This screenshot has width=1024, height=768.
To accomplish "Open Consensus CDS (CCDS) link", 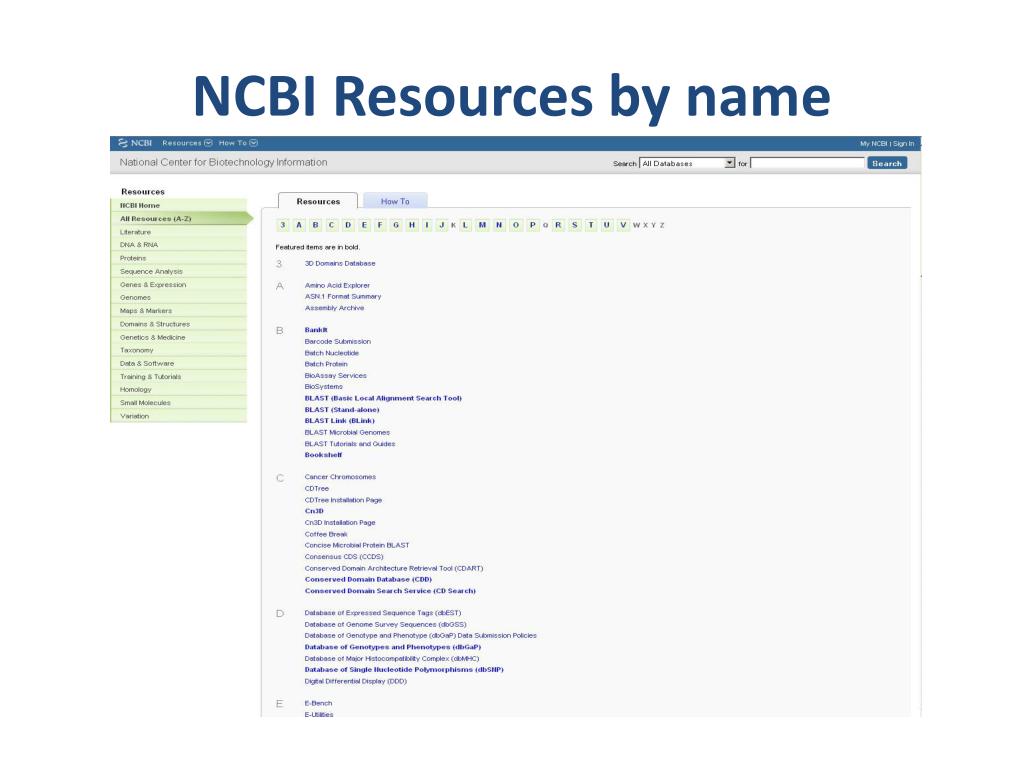I will (344, 556).
